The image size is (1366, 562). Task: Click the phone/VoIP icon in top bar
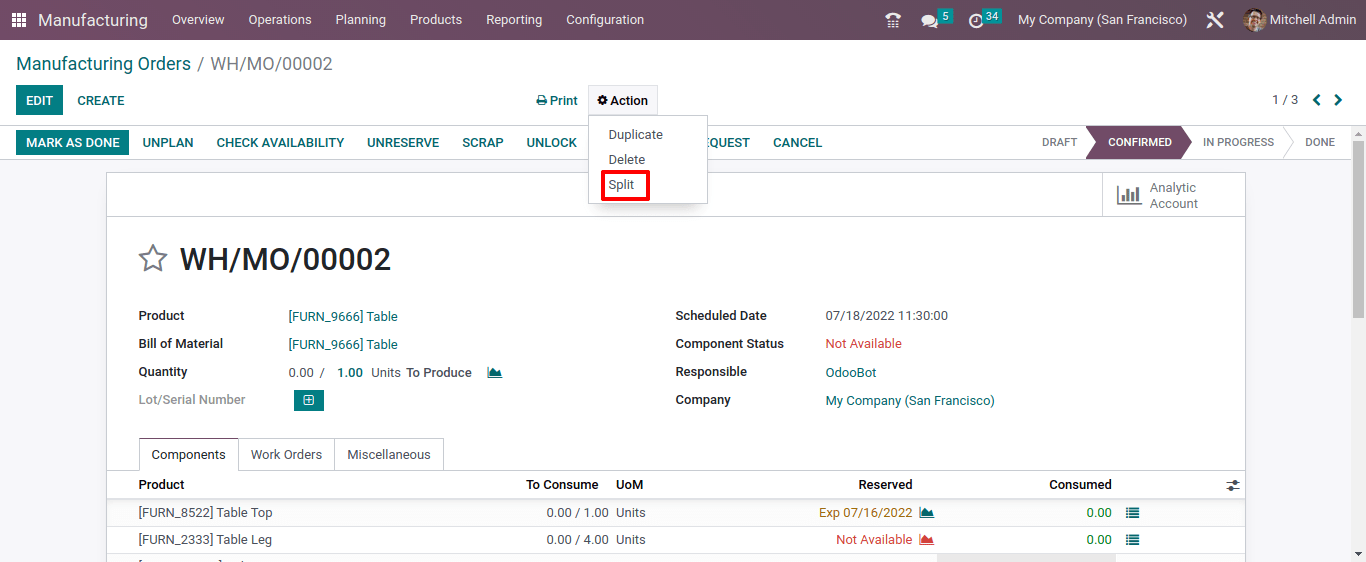(893, 20)
